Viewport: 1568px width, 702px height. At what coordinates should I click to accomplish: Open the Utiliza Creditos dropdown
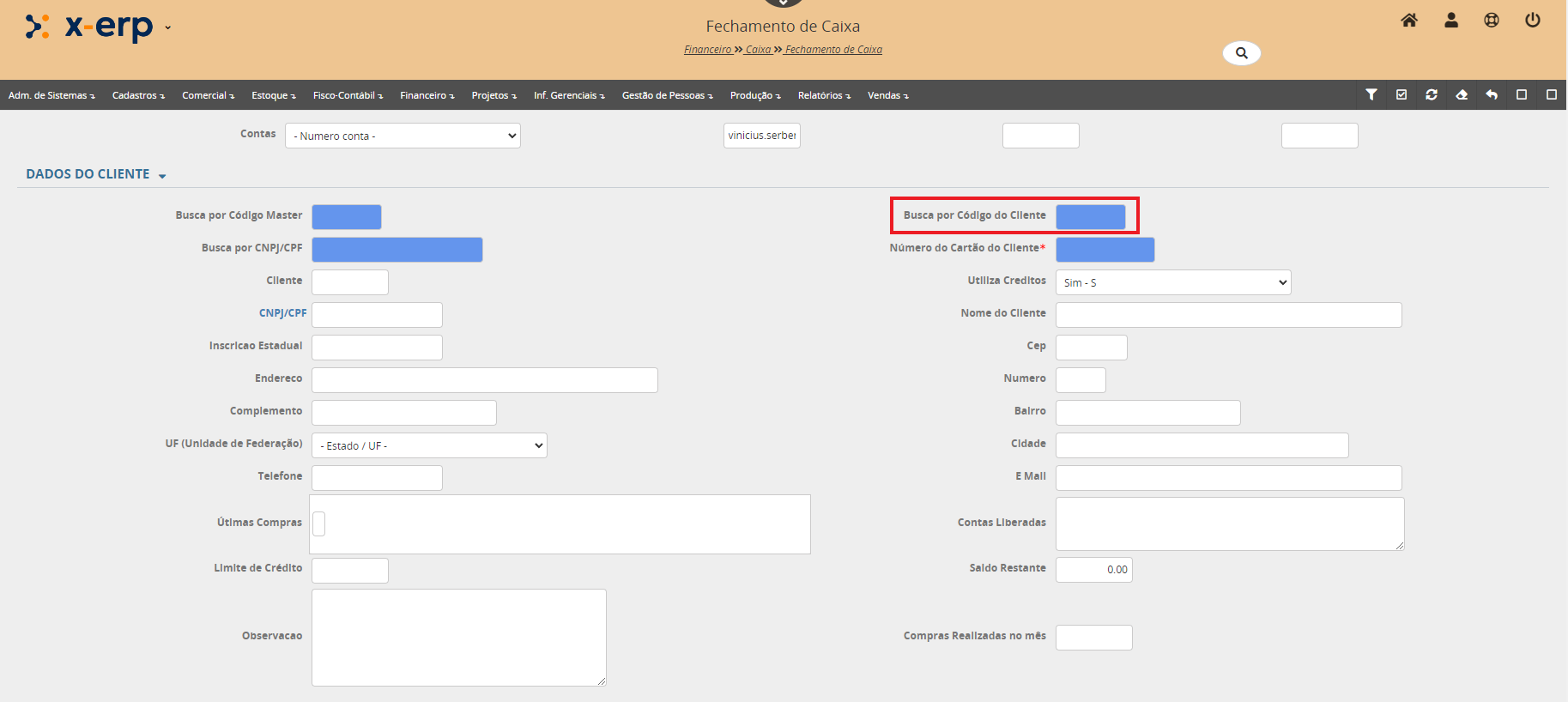point(1172,282)
